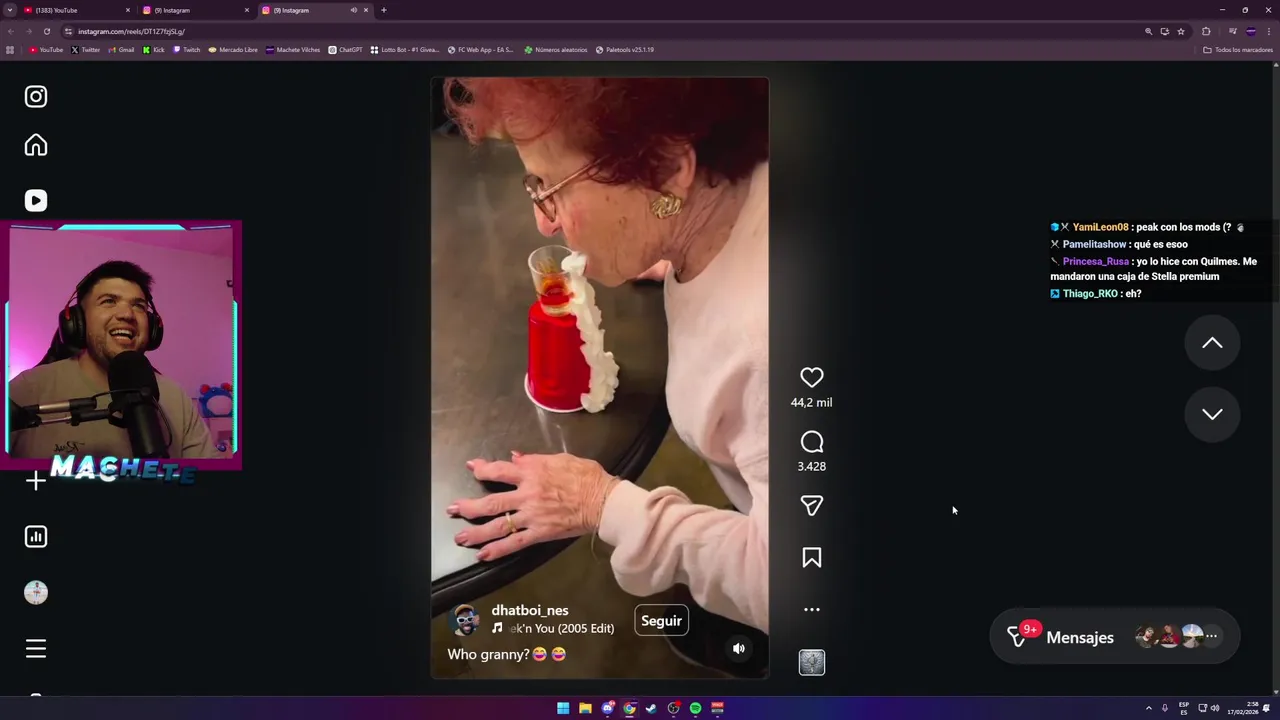Expand the tab search dropdown arrow
Image resolution: width=1280 pixels, height=720 pixels.
9,10
